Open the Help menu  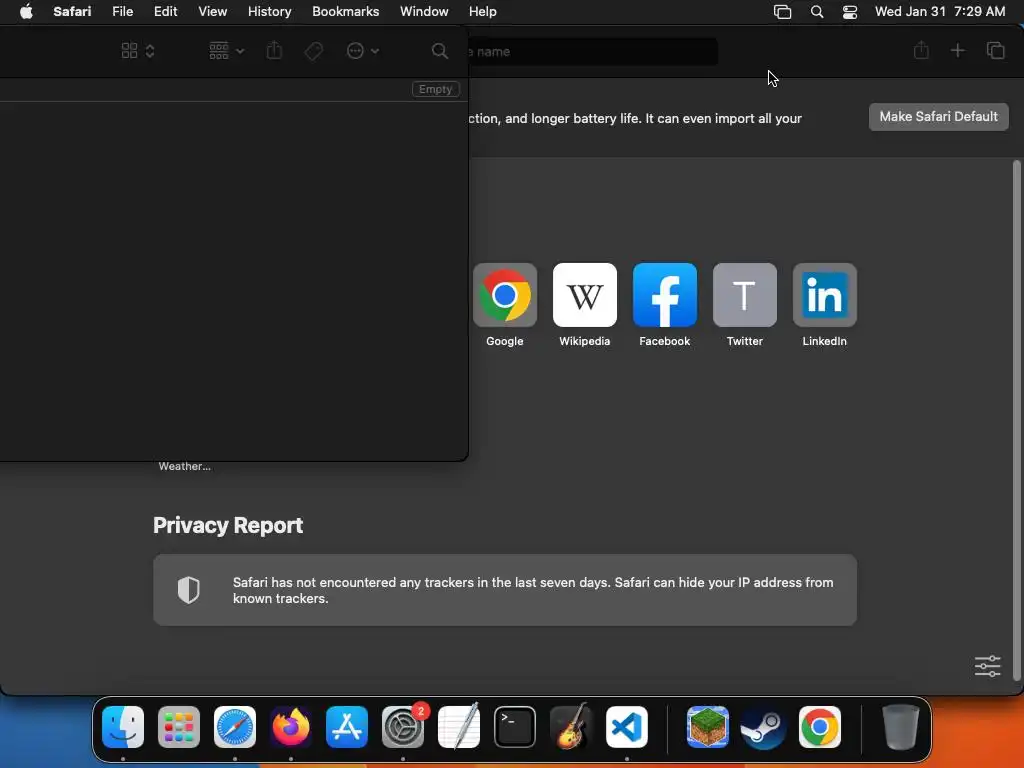coord(483,11)
